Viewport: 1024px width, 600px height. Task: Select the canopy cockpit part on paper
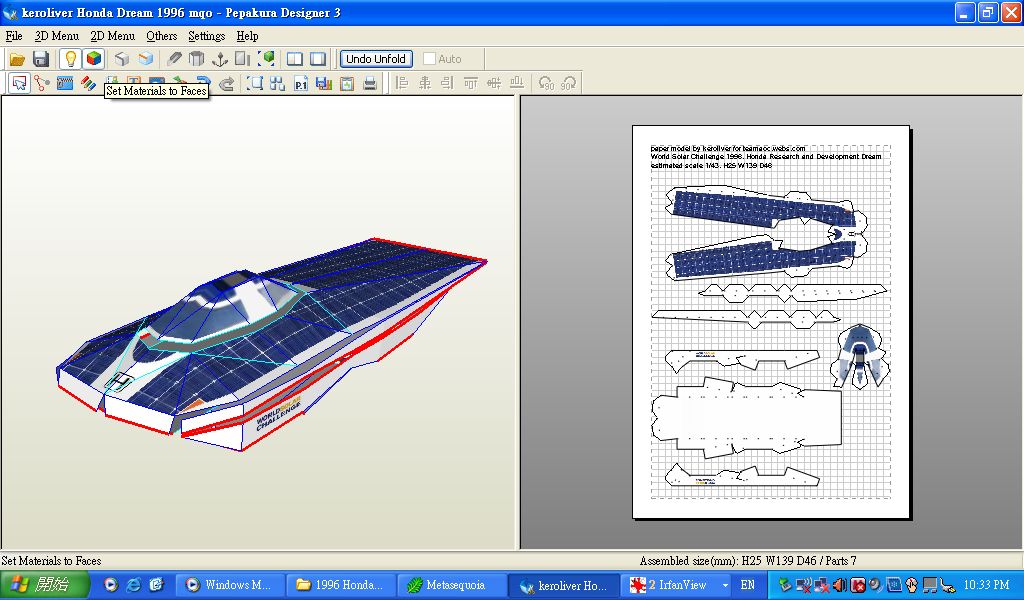859,356
